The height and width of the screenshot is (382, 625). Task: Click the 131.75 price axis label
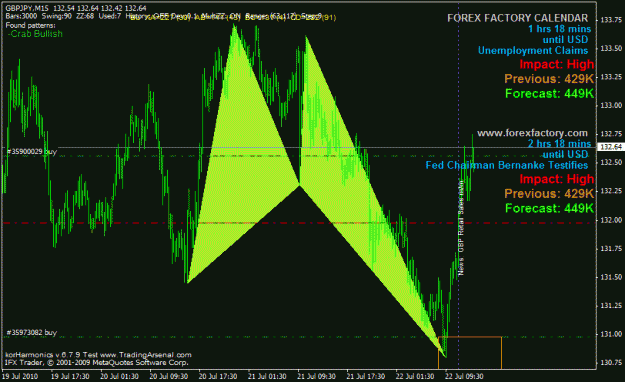[x=611, y=249]
